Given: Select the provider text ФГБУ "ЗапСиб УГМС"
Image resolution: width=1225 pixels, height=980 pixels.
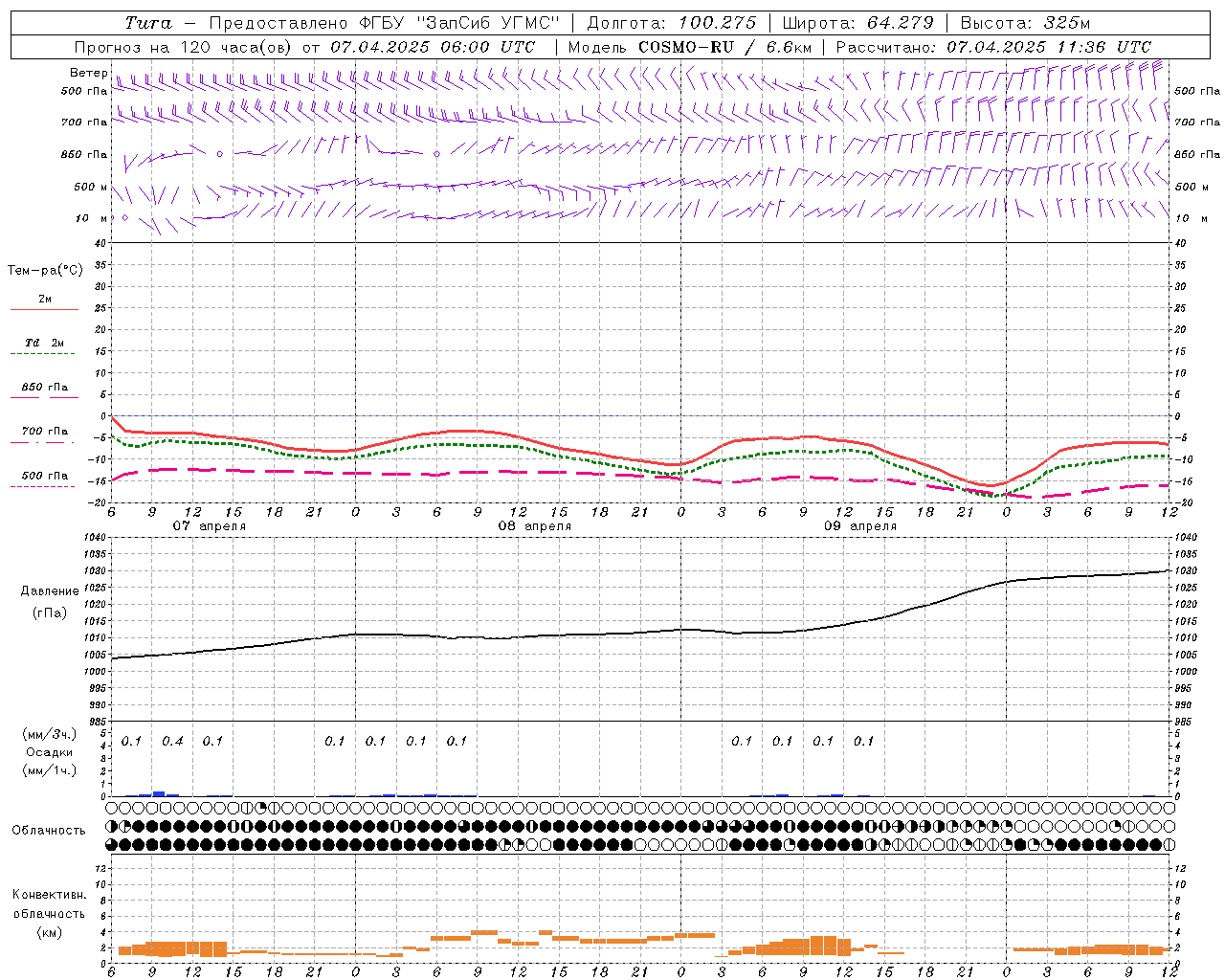Looking at the screenshot, I should [x=458, y=23].
